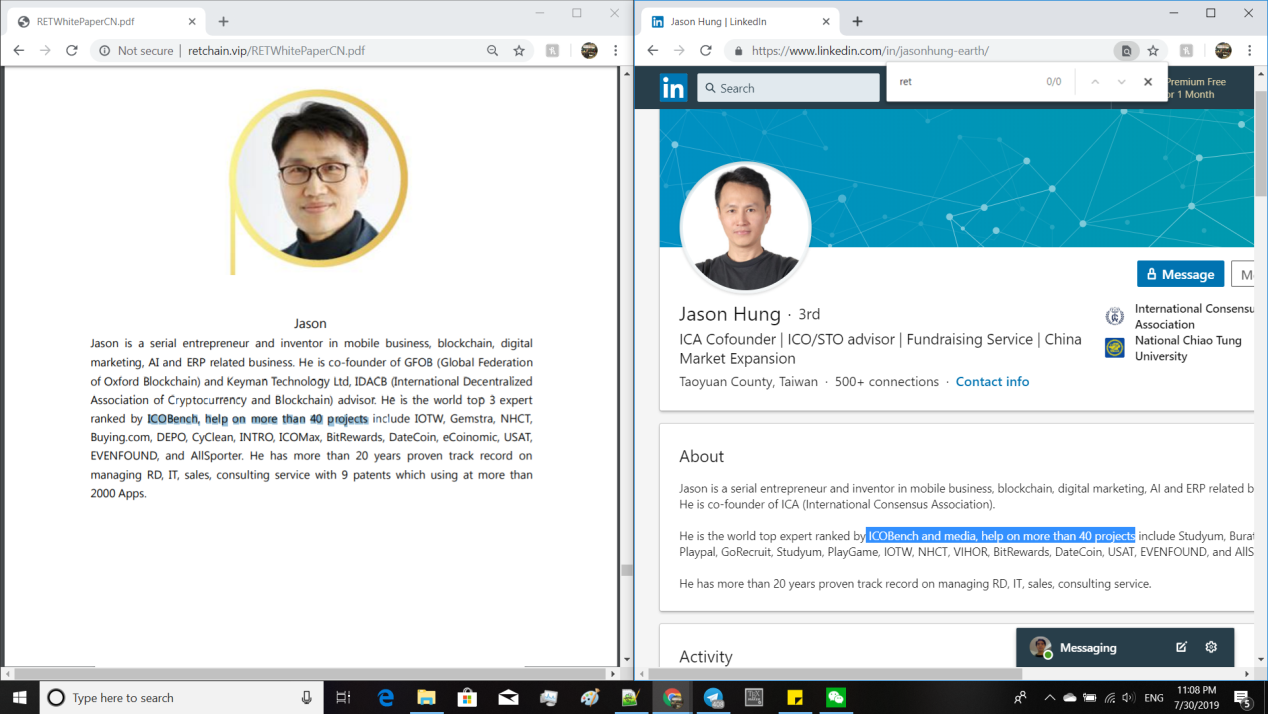Open Task View from the taskbar
1268x714 pixels.
[343, 698]
